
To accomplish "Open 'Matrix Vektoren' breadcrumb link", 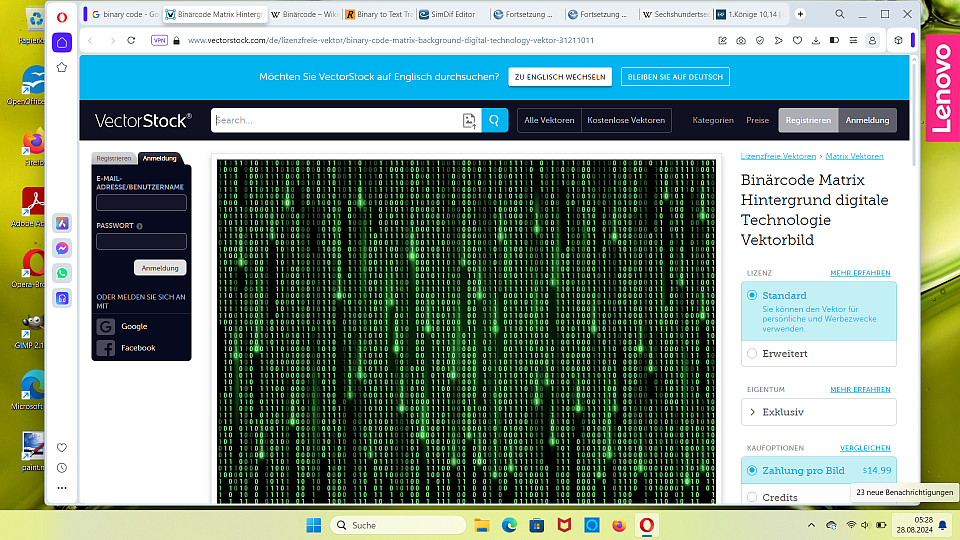I will [854, 156].
